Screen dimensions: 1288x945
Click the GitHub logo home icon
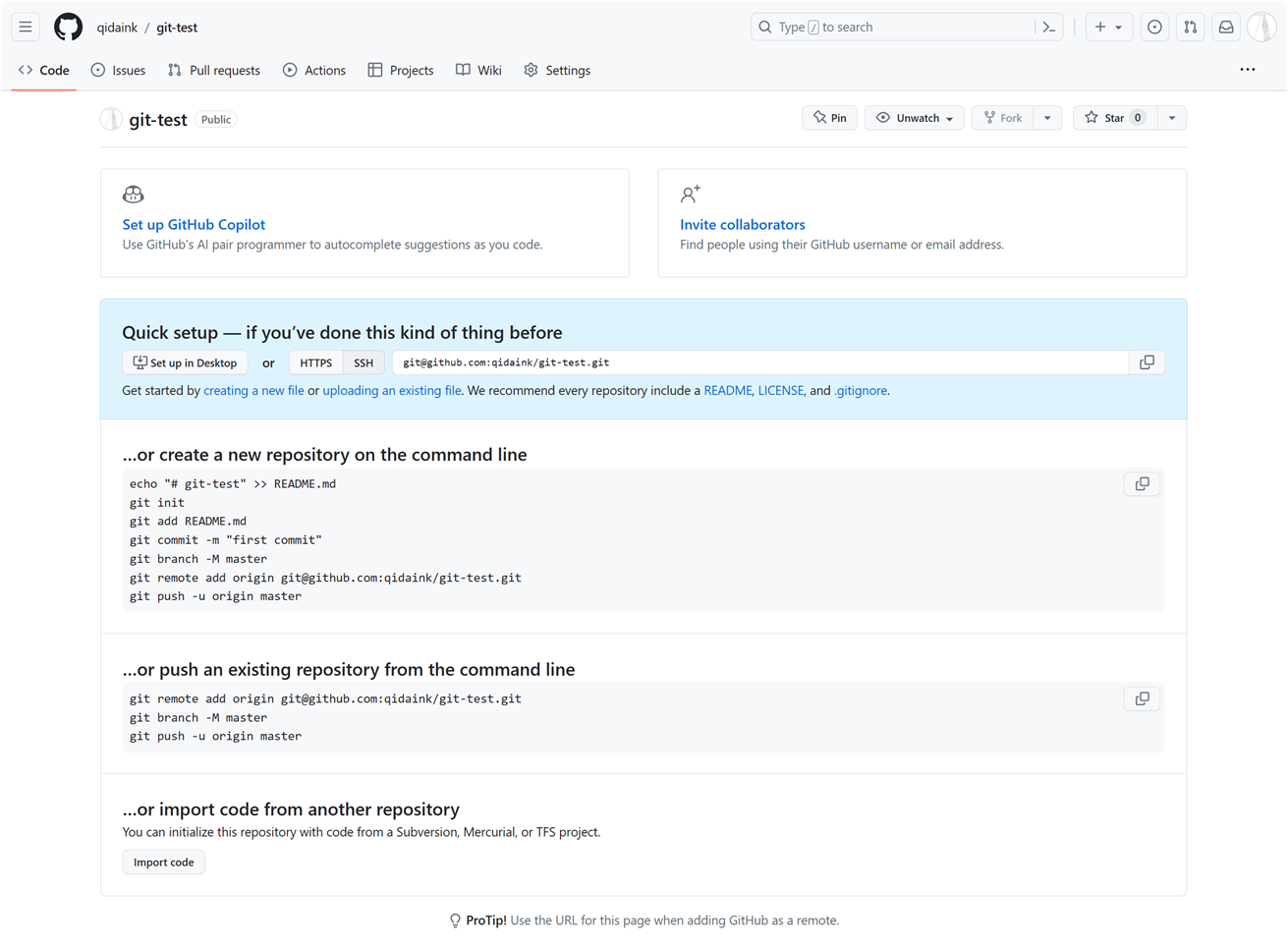(x=68, y=28)
